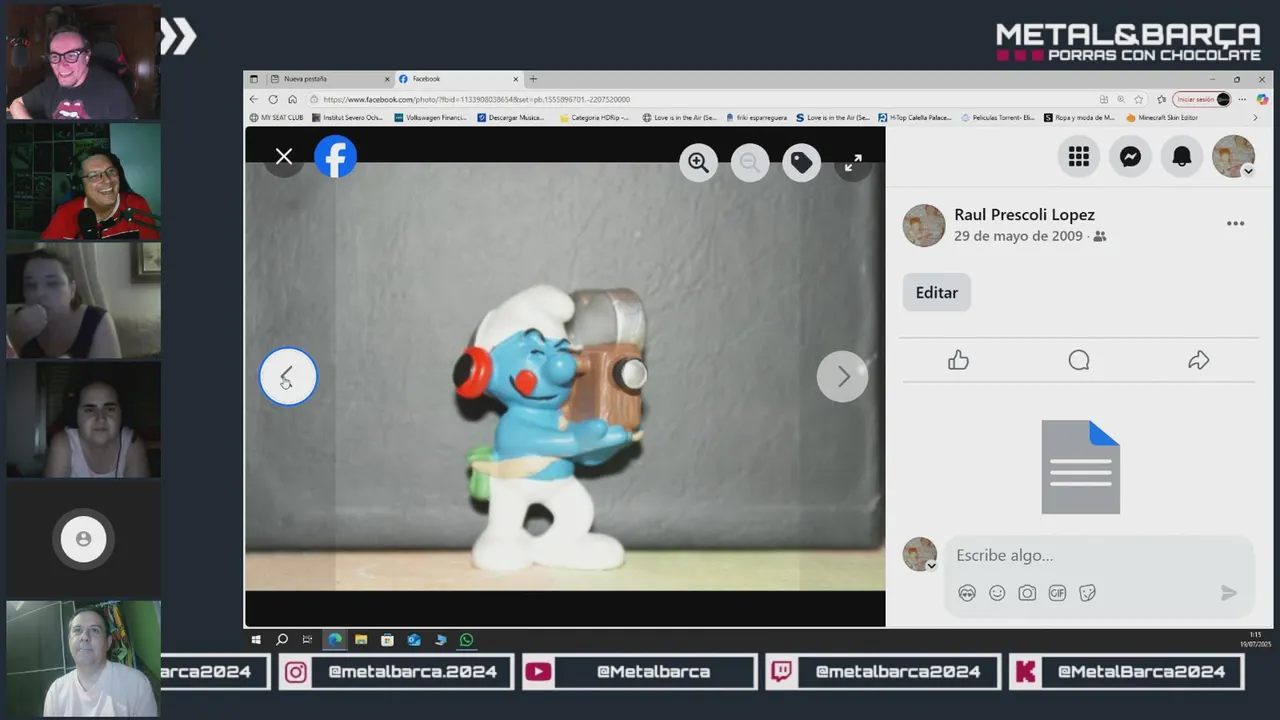Open the H-Top Calella Palace bookmark
Screen dimensions: 1280x720
click(x=915, y=117)
